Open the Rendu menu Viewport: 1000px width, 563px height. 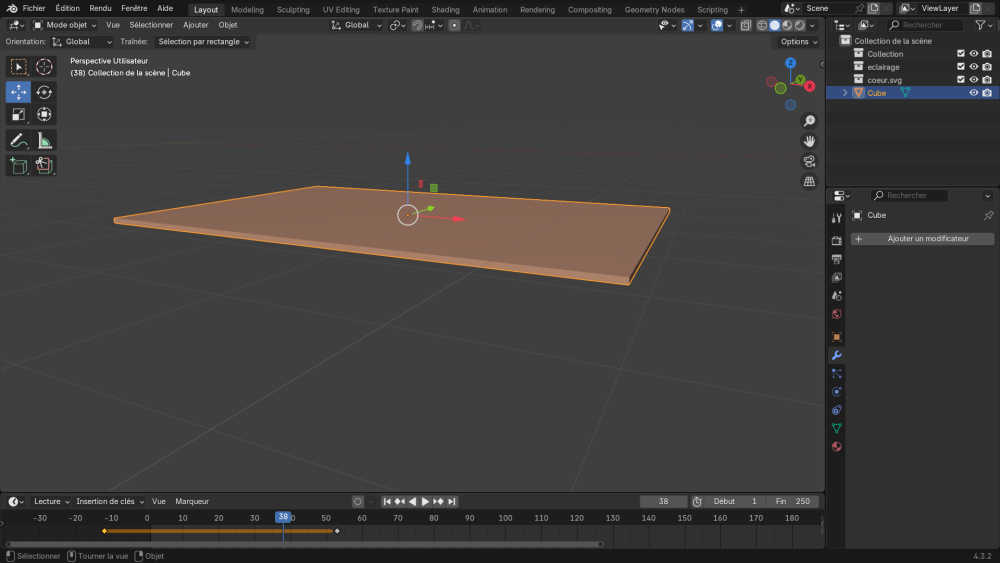point(100,8)
